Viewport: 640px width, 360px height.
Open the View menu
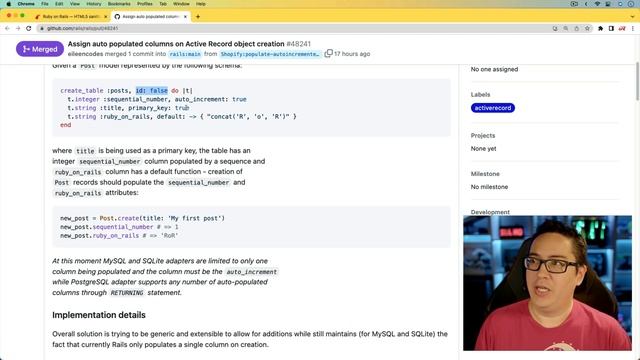click(x=75, y=4)
